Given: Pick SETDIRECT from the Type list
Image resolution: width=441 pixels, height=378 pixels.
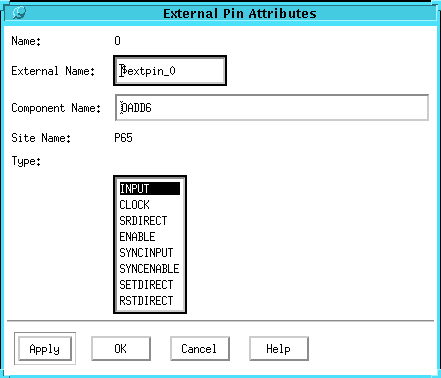Looking at the screenshot, I should coord(150,285).
